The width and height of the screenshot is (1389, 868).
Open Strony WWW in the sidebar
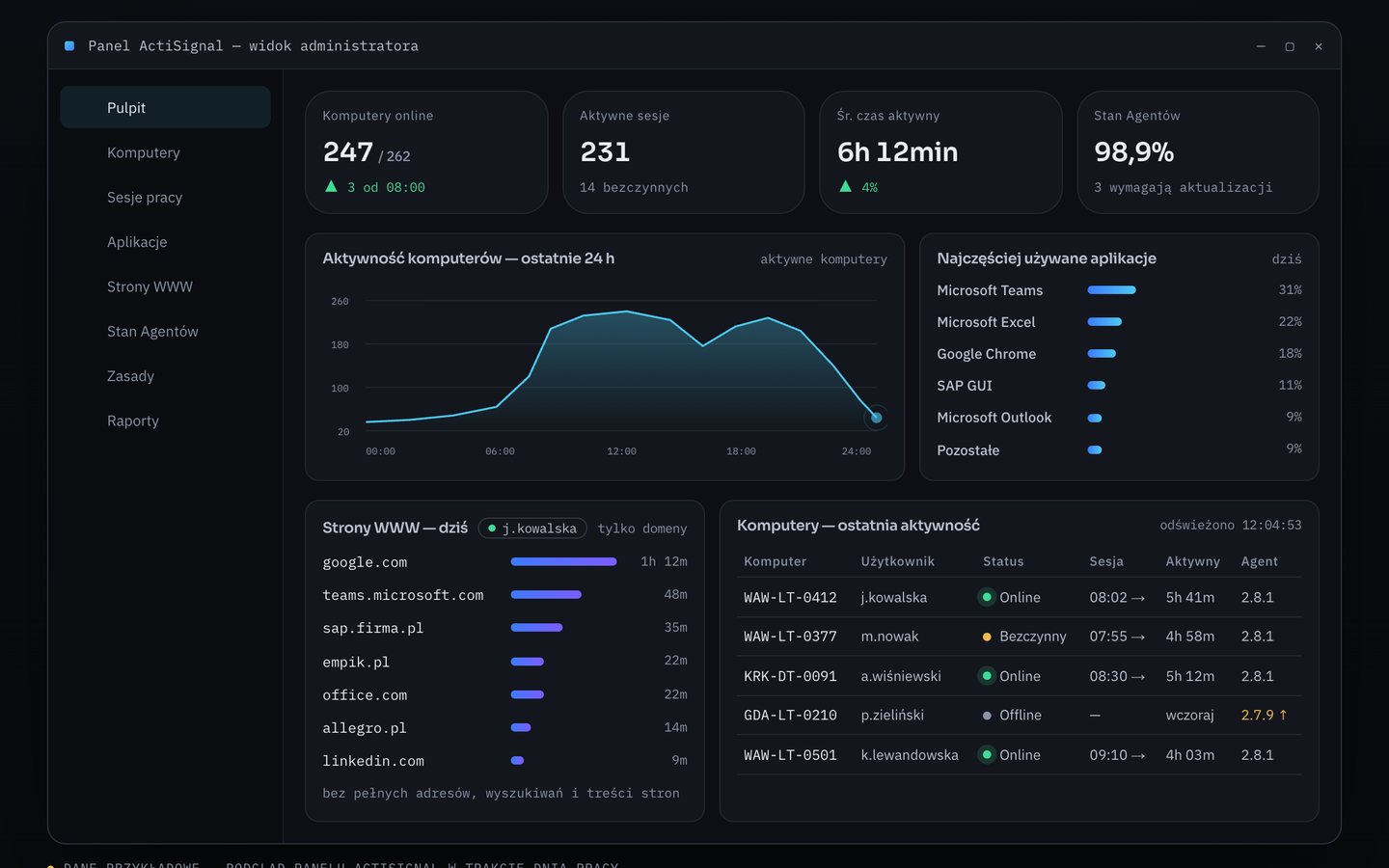(x=165, y=286)
